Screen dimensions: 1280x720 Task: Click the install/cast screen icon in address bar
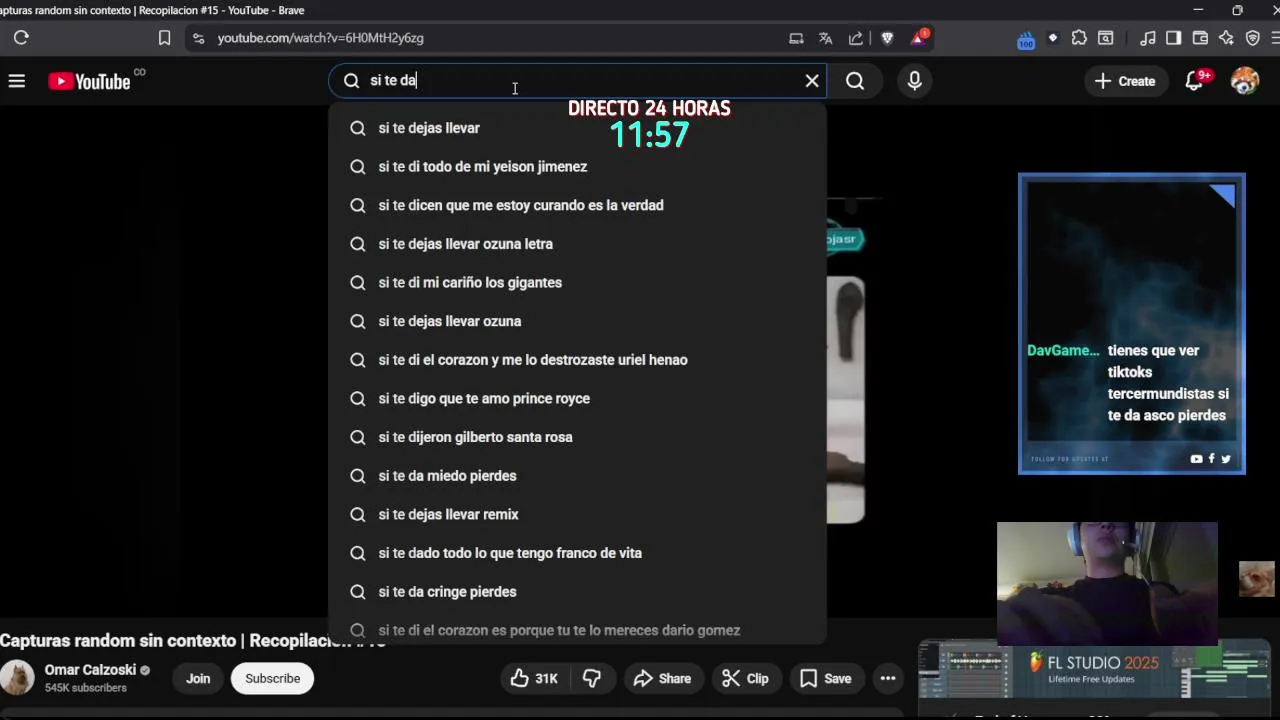pyautogui.click(x=796, y=38)
